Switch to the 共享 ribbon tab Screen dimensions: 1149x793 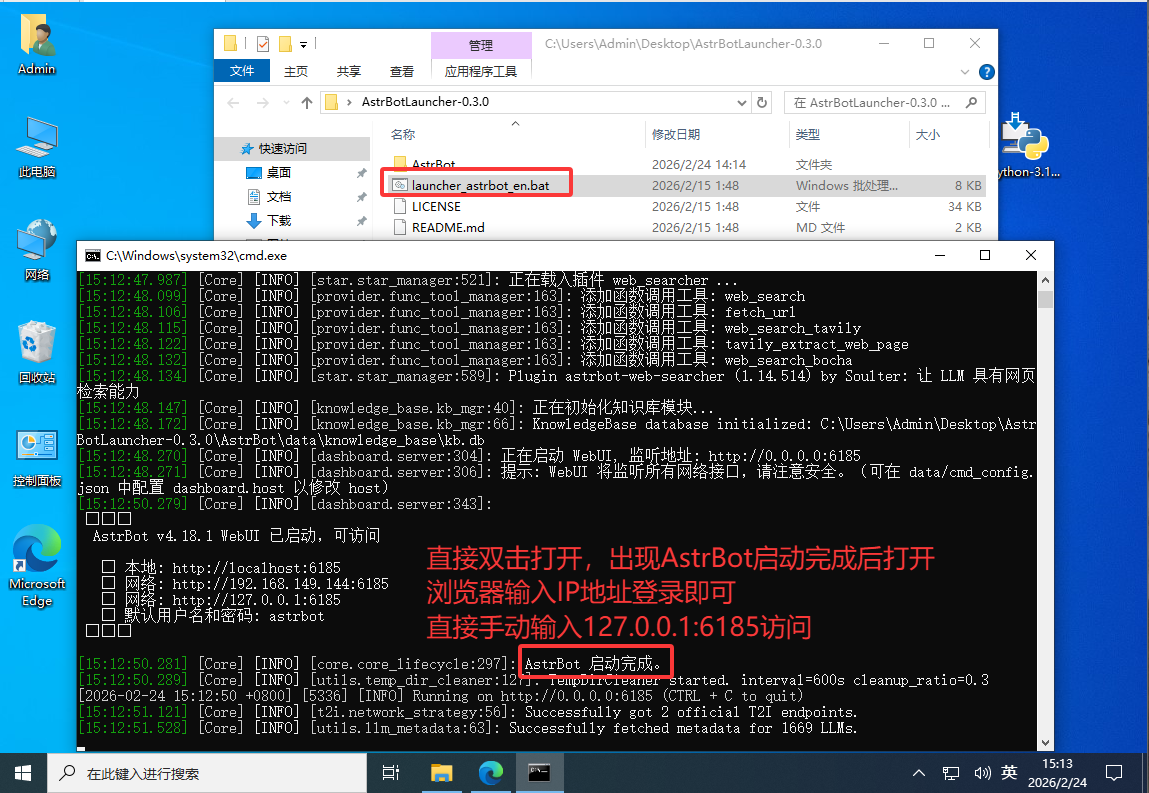click(x=349, y=71)
